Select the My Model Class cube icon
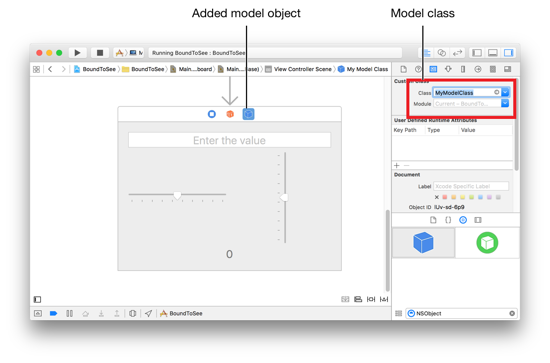The width and height of the screenshot is (550, 363). 248,114
